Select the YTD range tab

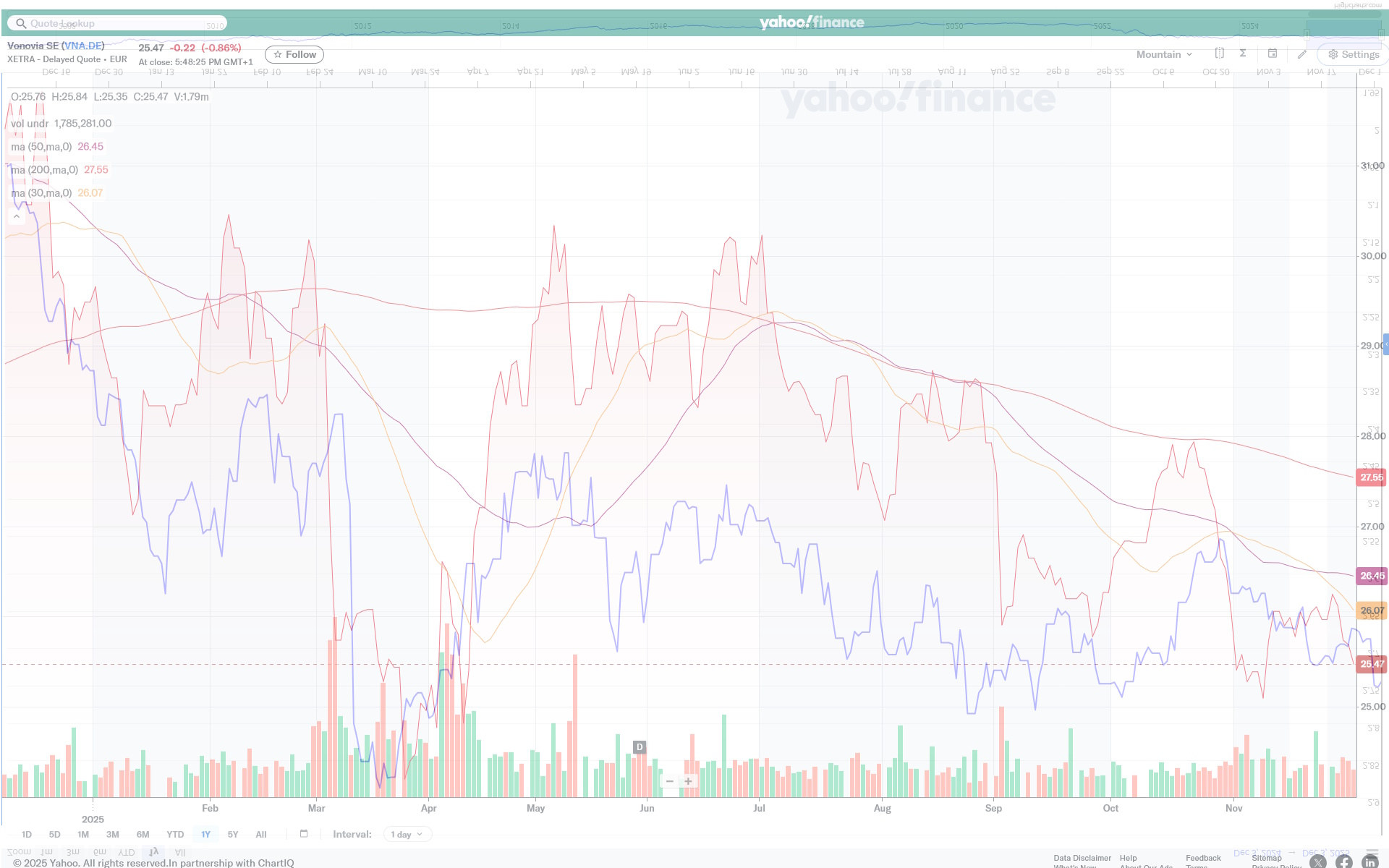[x=175, y=835]
